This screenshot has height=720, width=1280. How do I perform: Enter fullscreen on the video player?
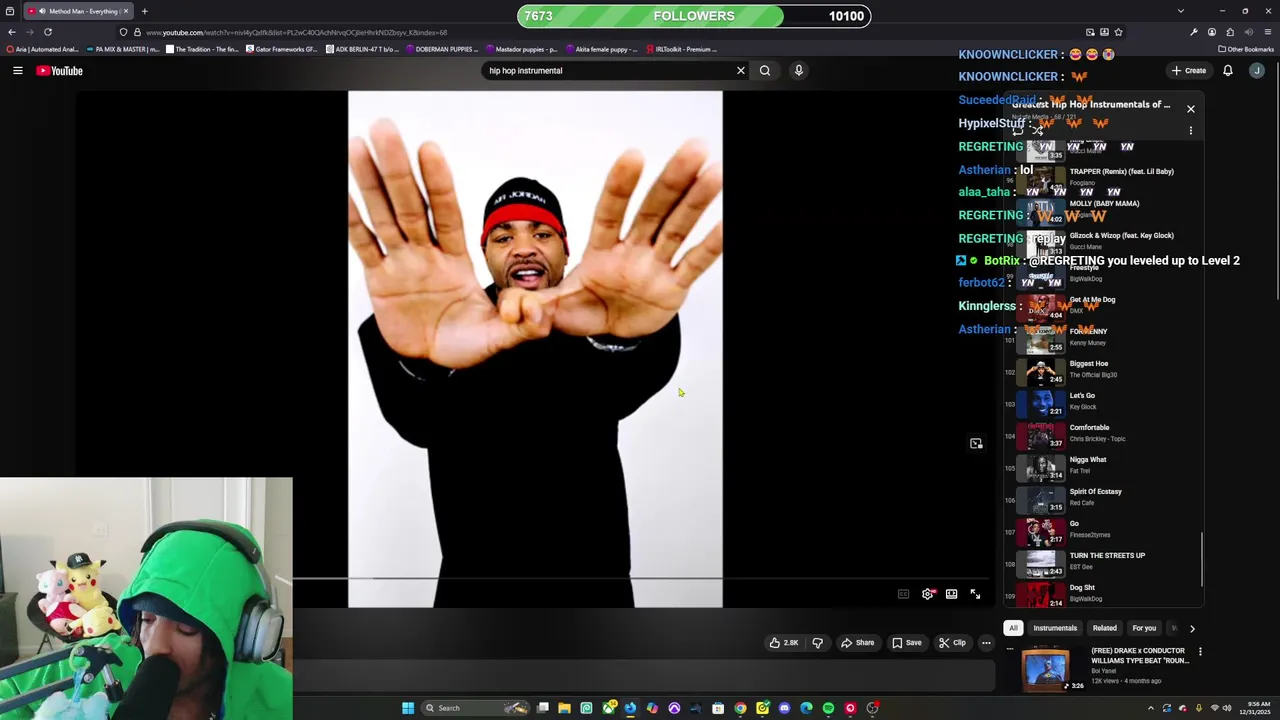point(975,594)
